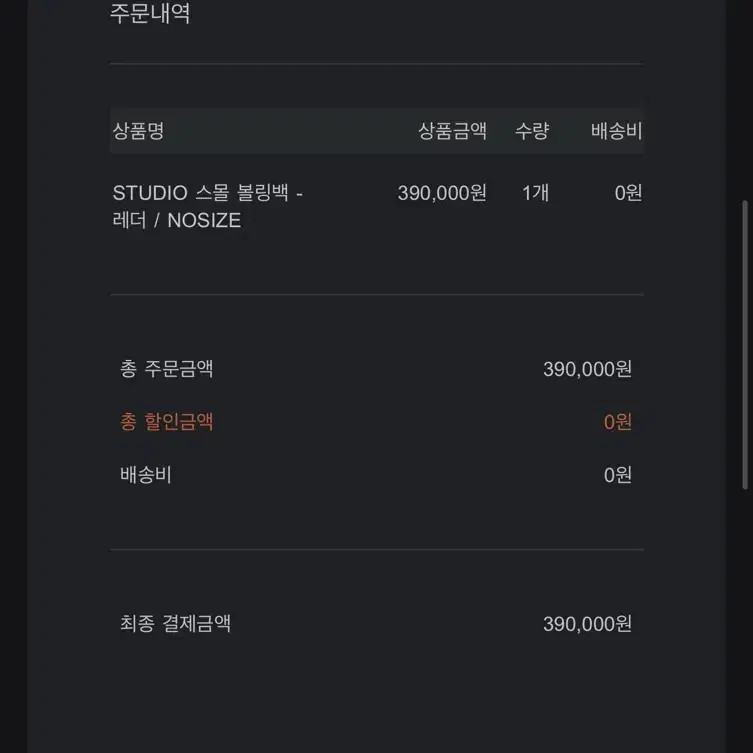
Task: Click the 0원 shipping value in product row
Action: point(628,193)
